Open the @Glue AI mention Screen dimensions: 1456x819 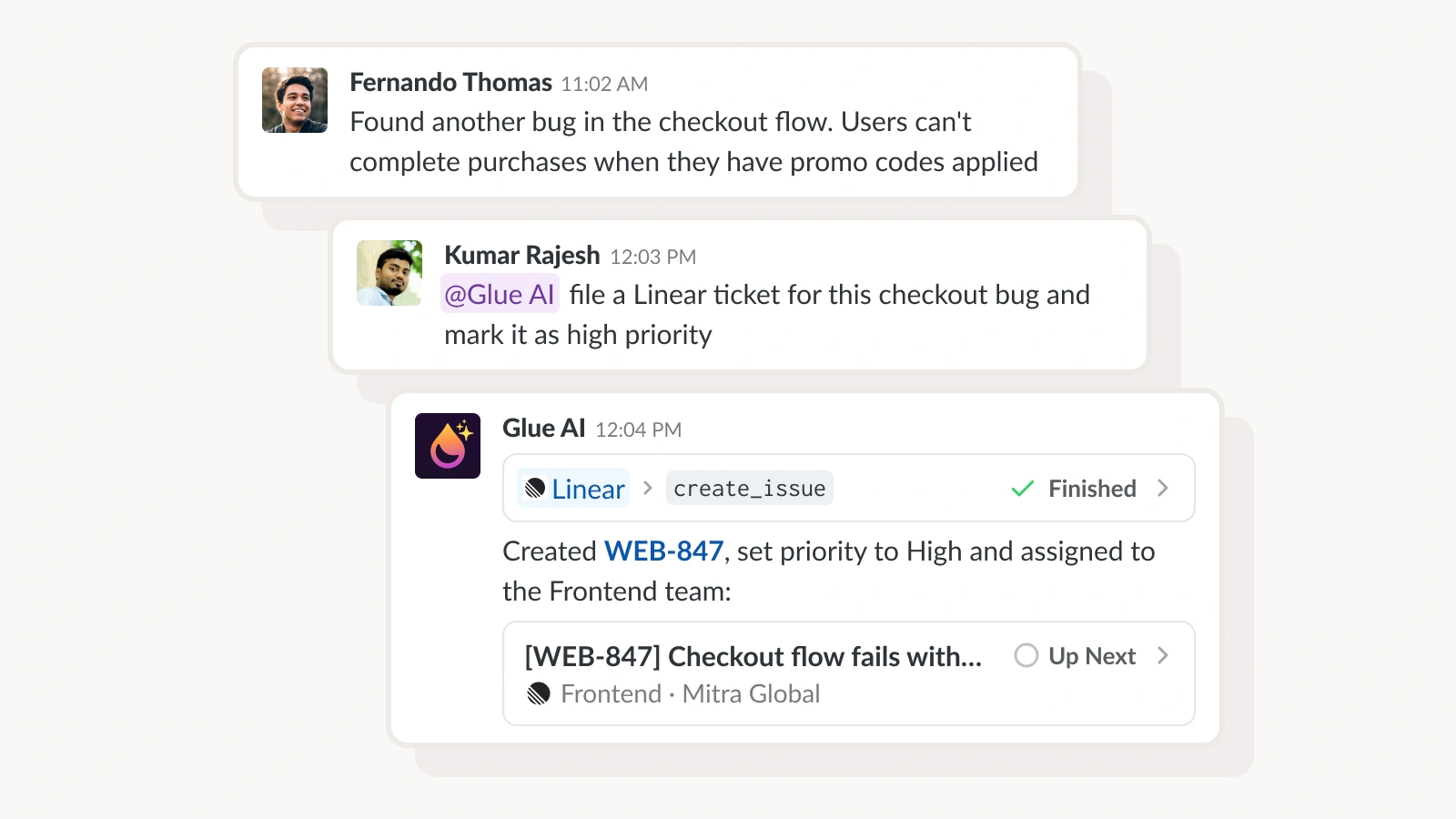tap(500, 294)
